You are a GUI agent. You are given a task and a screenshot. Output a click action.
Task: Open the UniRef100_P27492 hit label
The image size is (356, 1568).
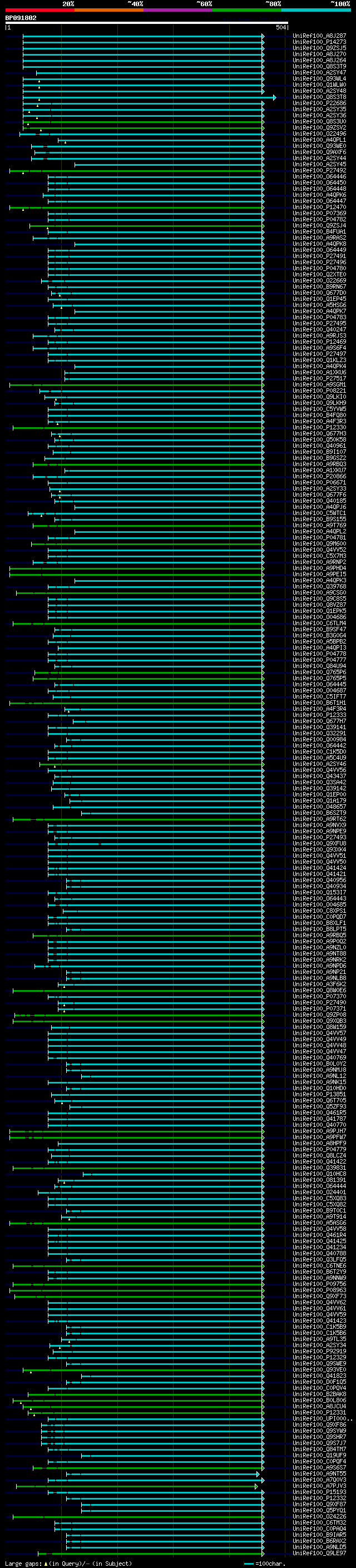click(319, 171)
